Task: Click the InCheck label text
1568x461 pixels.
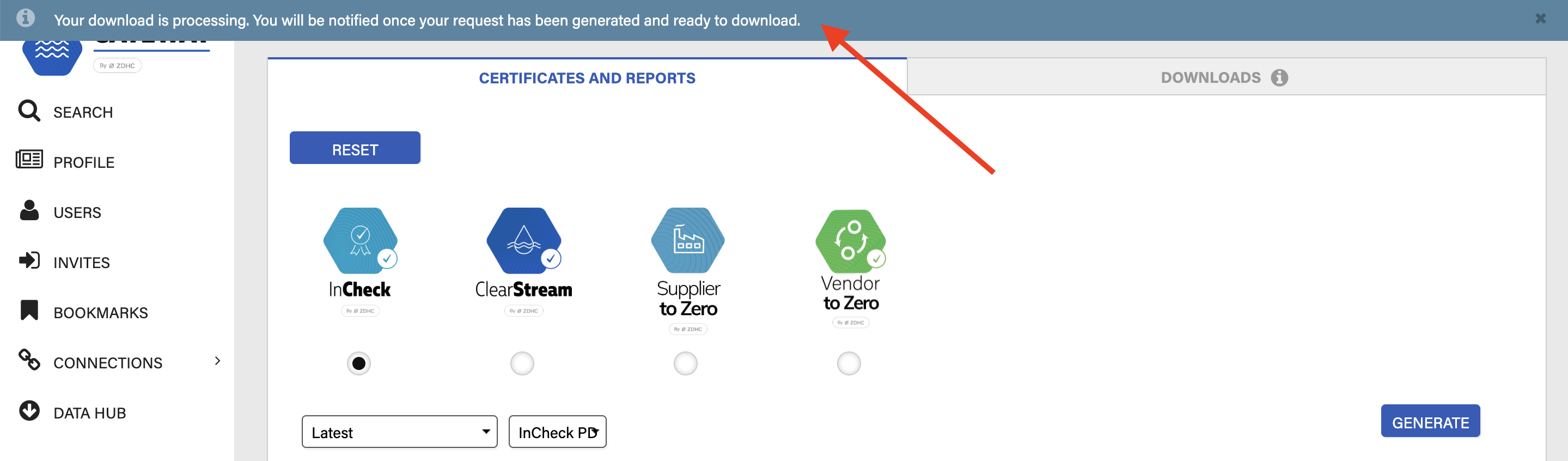Action: pyautogui.click(x=359, y=289)
